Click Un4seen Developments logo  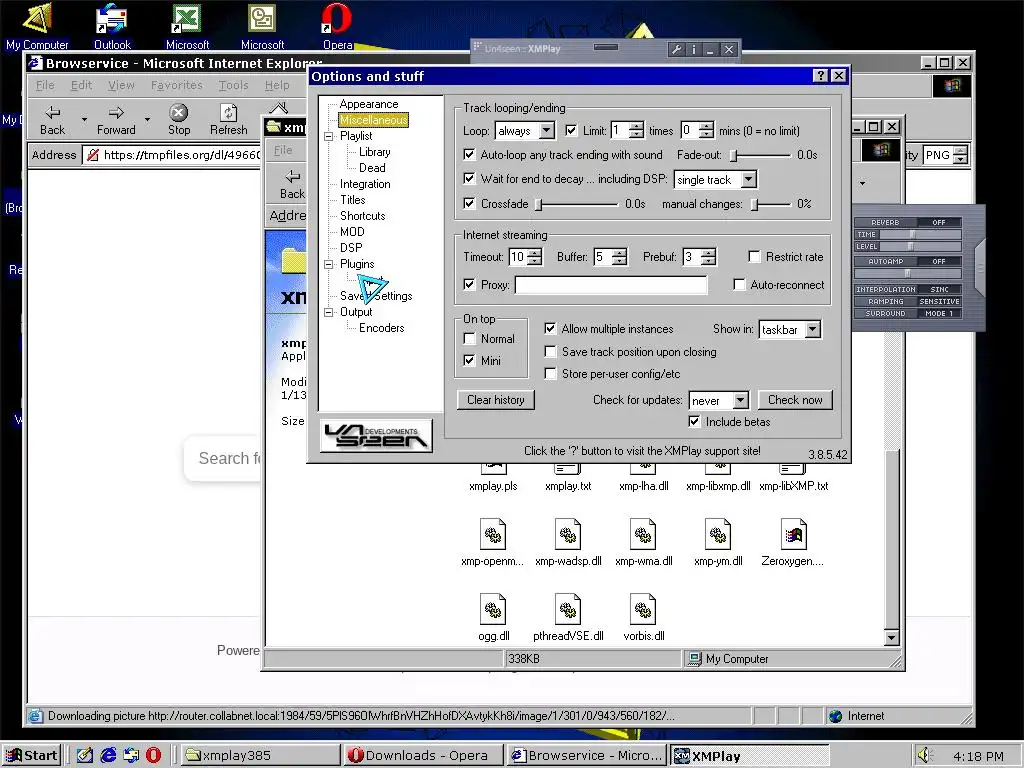pos(376,436)
